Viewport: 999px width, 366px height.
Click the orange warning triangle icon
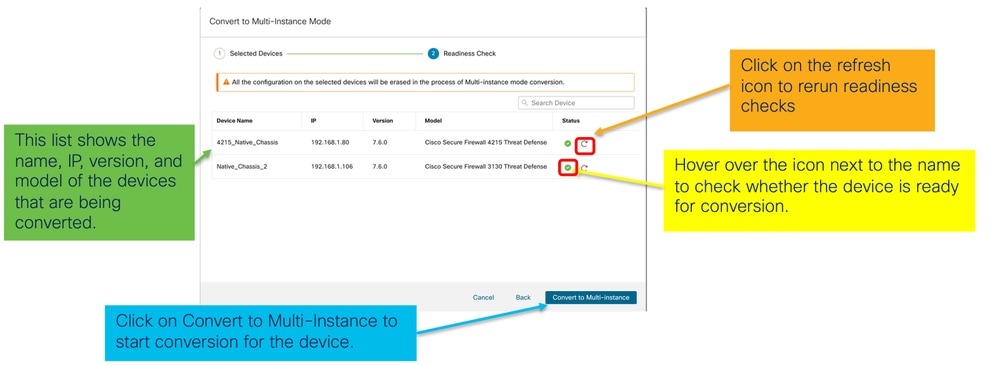point(226,82)
